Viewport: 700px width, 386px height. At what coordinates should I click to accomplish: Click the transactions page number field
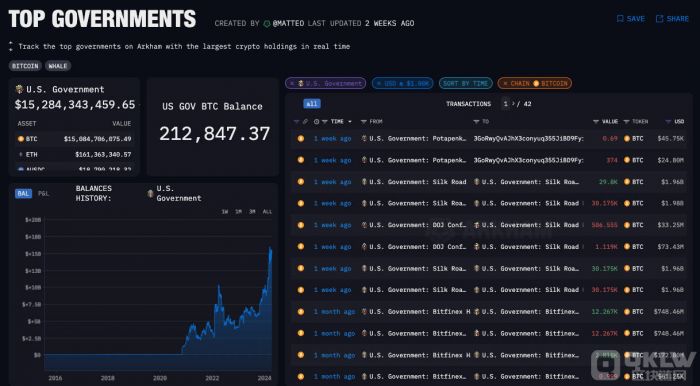505,104
